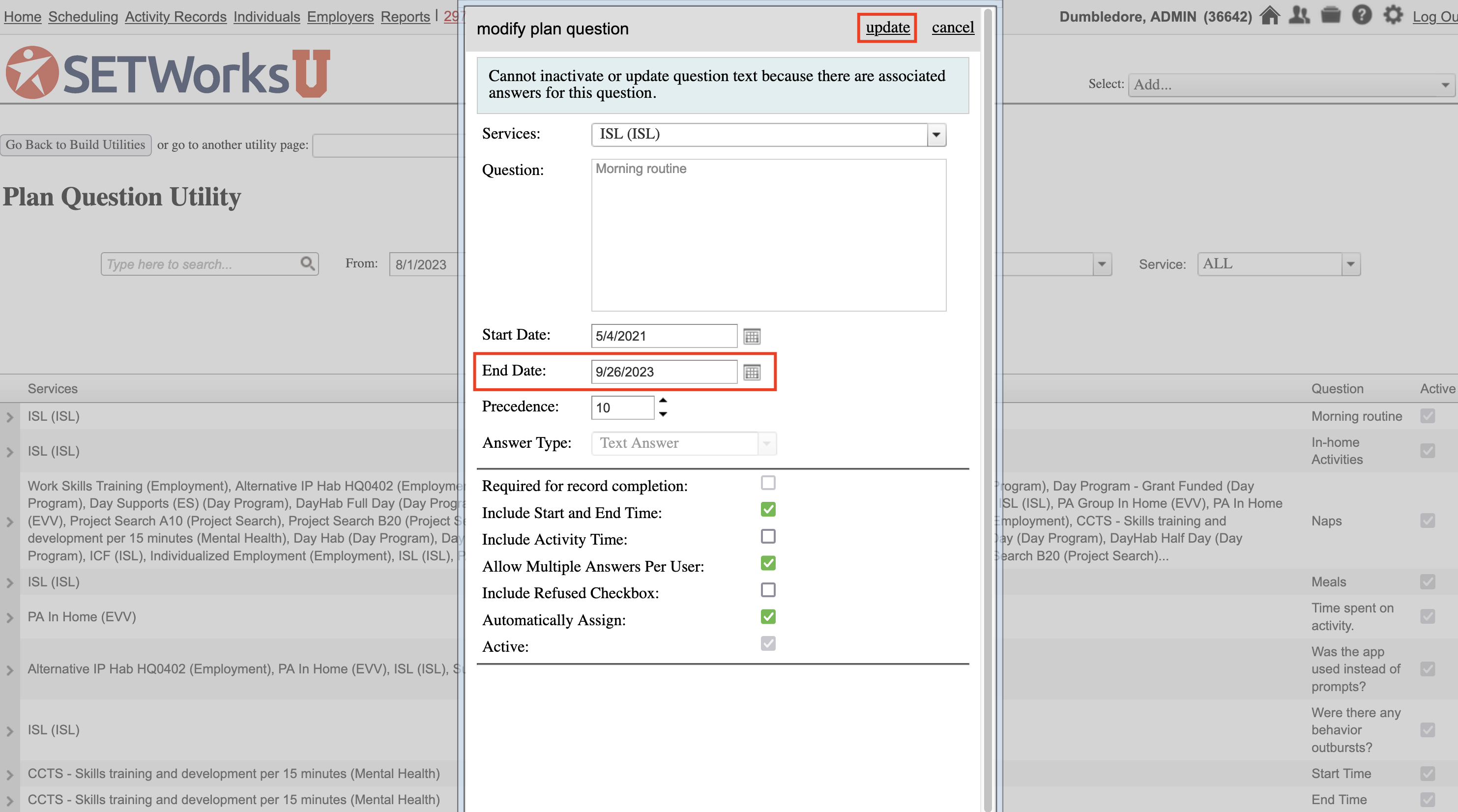Click the search magnifier icon
The width and height of the screenshot is (1458, 812).
click(307, 263)
